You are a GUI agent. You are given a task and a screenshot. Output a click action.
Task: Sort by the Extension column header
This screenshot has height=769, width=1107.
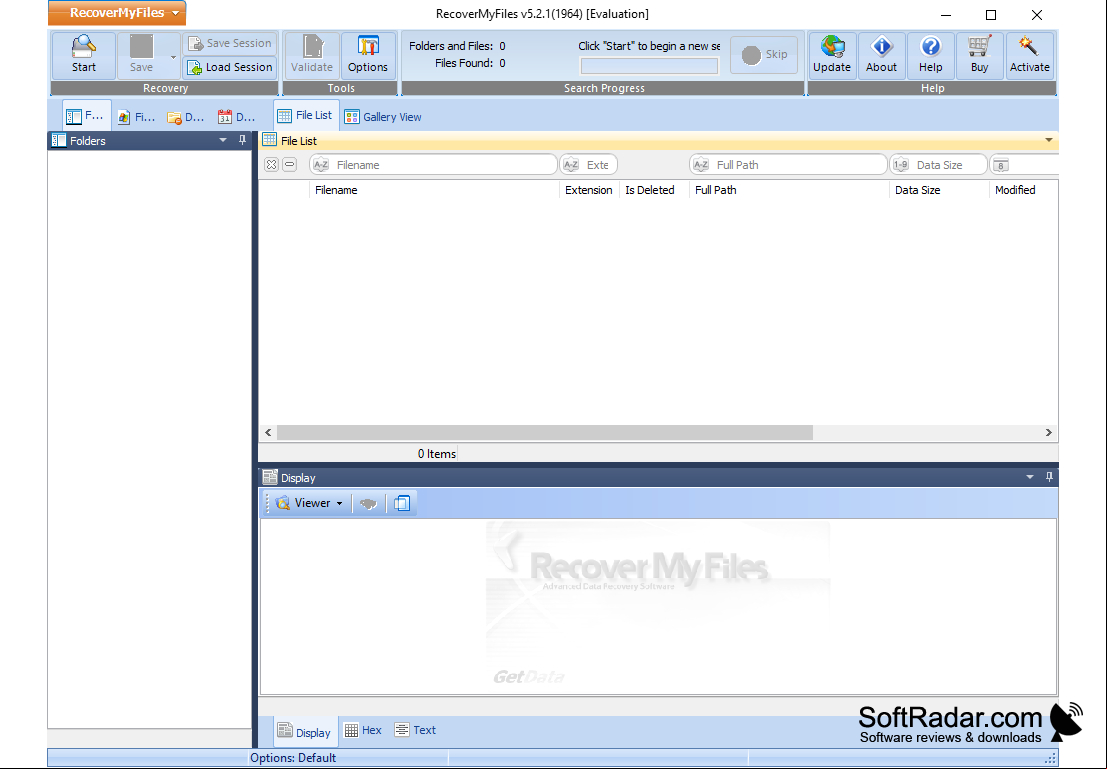pyautogui.click(x=589, y=190)
